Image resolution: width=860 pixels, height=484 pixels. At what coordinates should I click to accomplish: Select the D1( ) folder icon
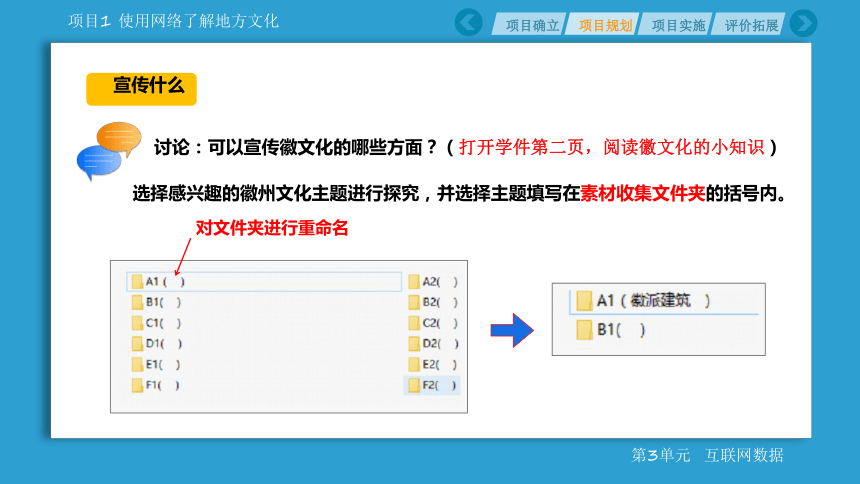point(137,344)
